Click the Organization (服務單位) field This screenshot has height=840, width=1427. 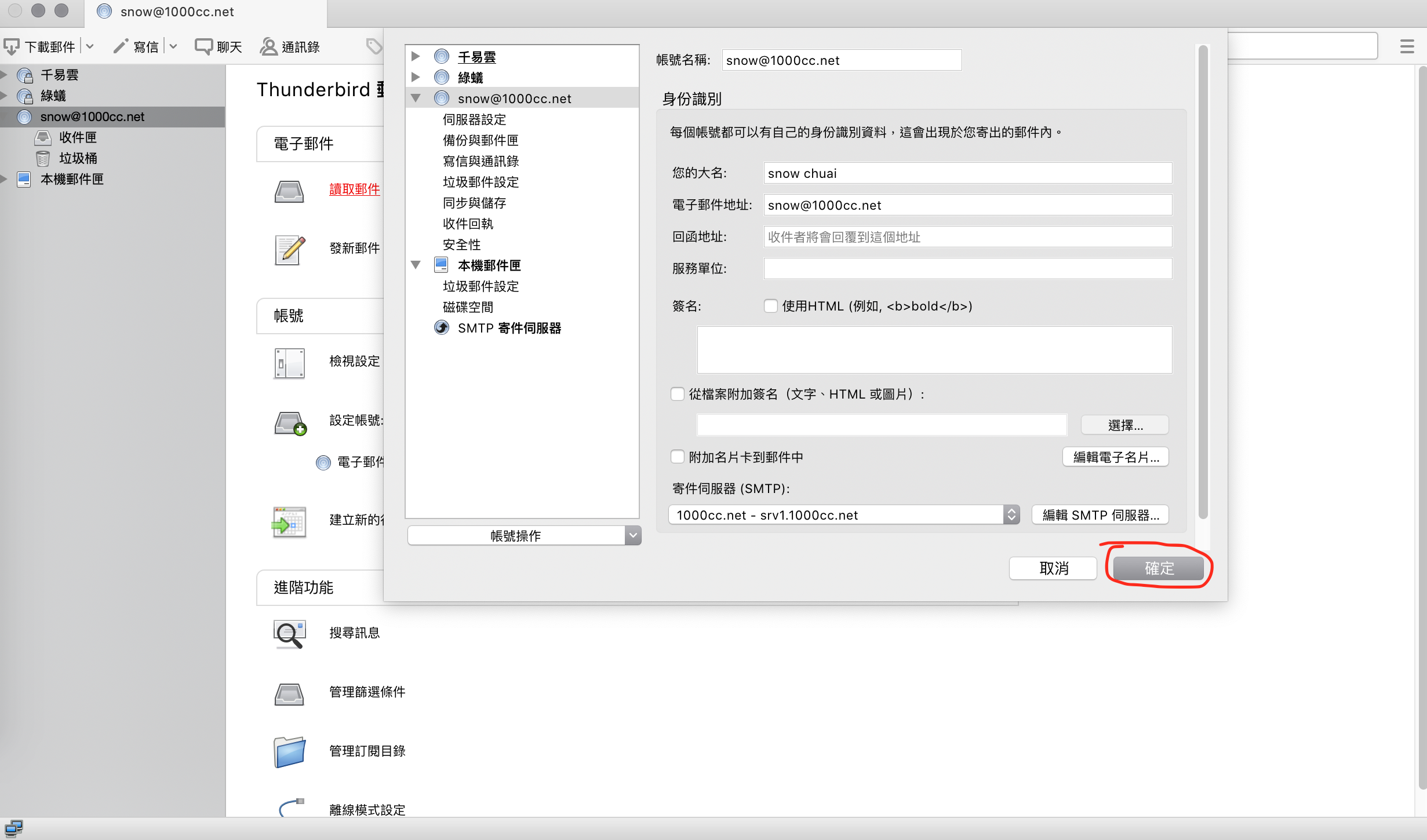pyautogui.click(x=967, y=269)
